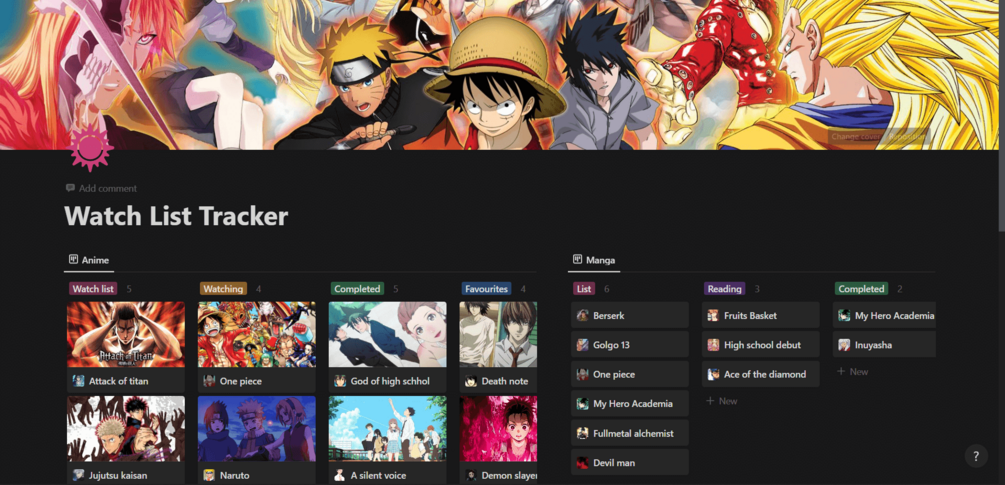1005x485 pixels.
Task: Open the Naruto cover thumbnail
Action: pyautogui.click(x=257, y=429)
